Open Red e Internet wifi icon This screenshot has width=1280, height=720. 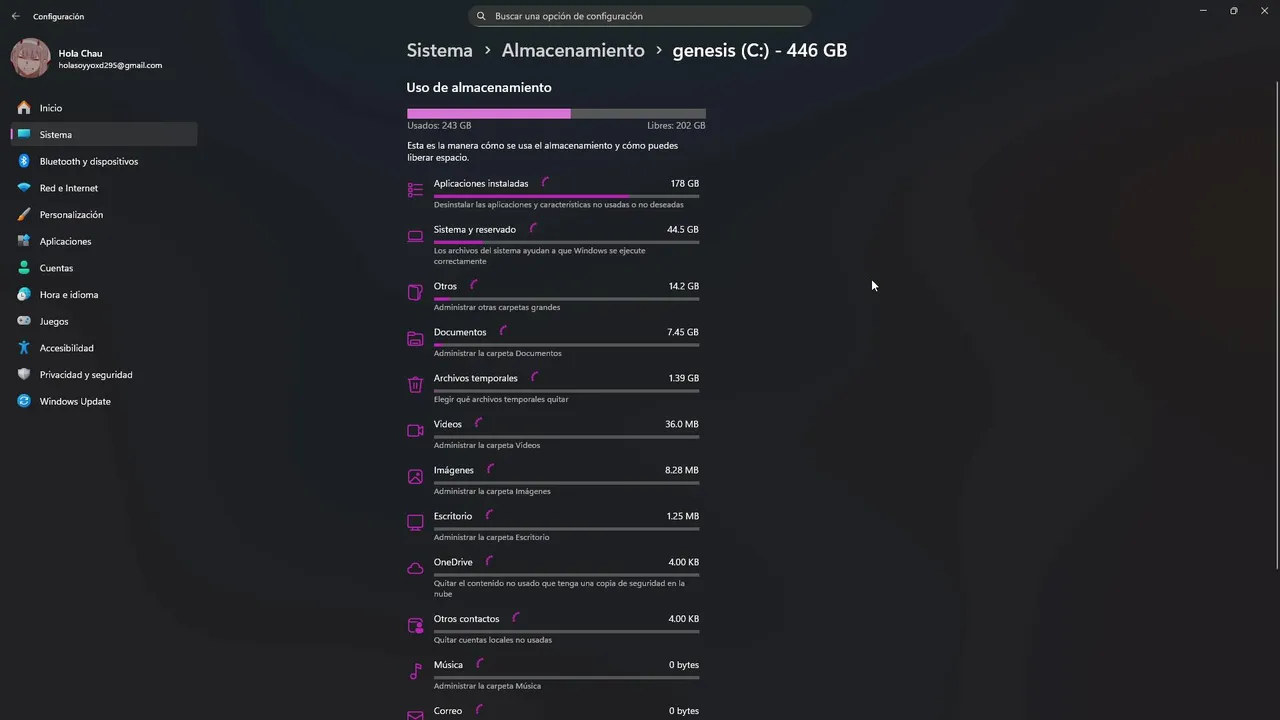point(24,188)
